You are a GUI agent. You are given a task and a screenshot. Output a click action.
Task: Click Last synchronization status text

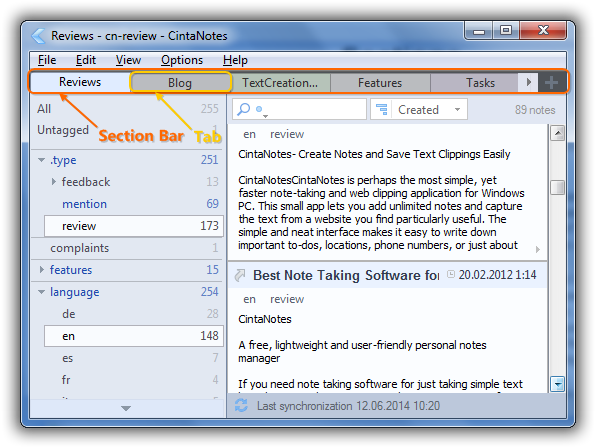click(348, 406)
